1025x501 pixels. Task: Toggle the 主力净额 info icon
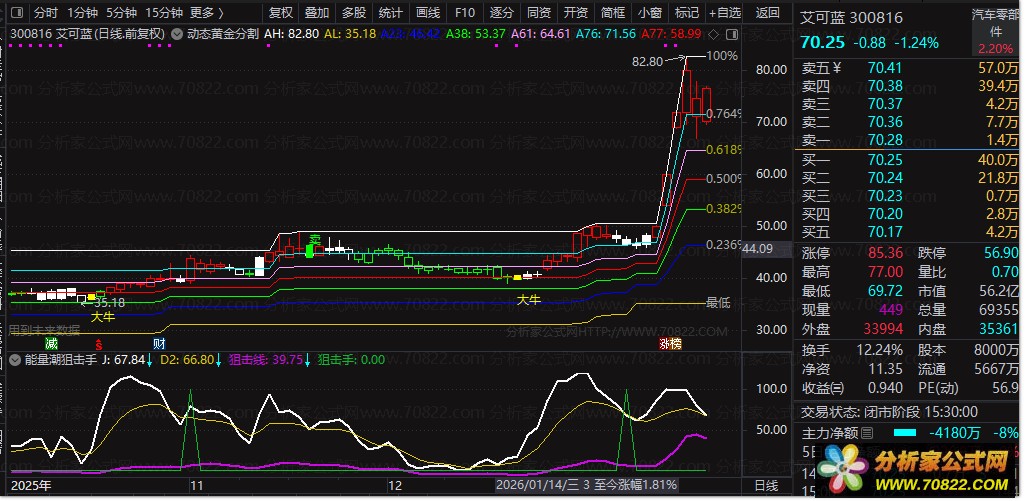point(869,433)
